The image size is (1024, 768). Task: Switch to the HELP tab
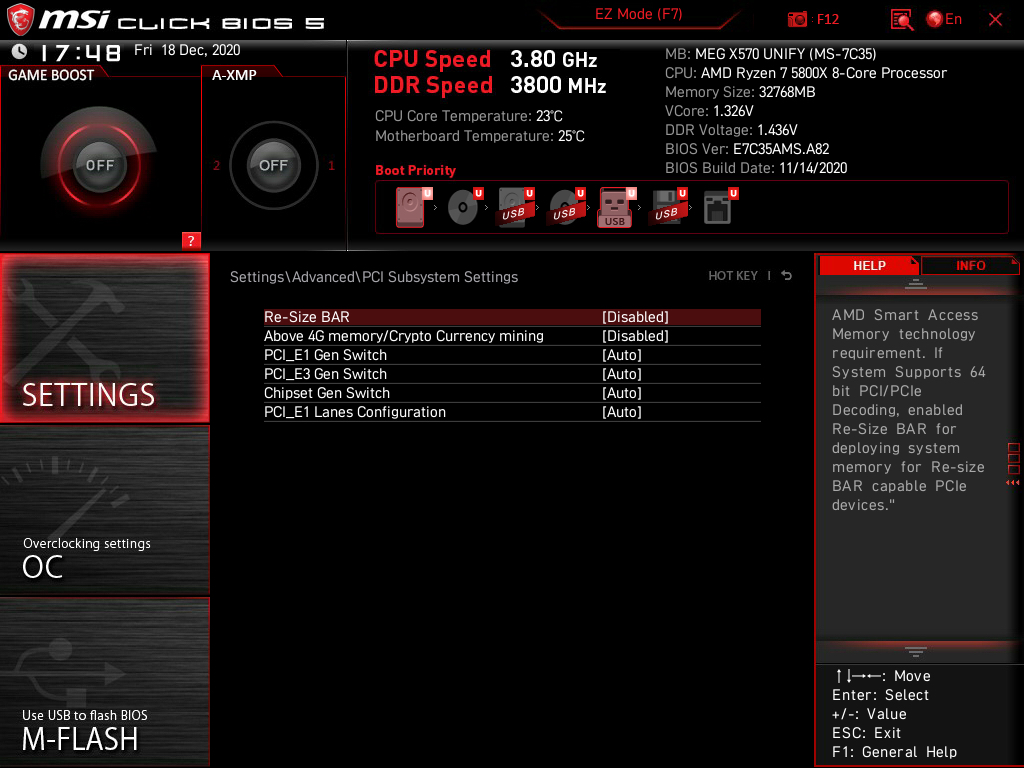point(869,265)
